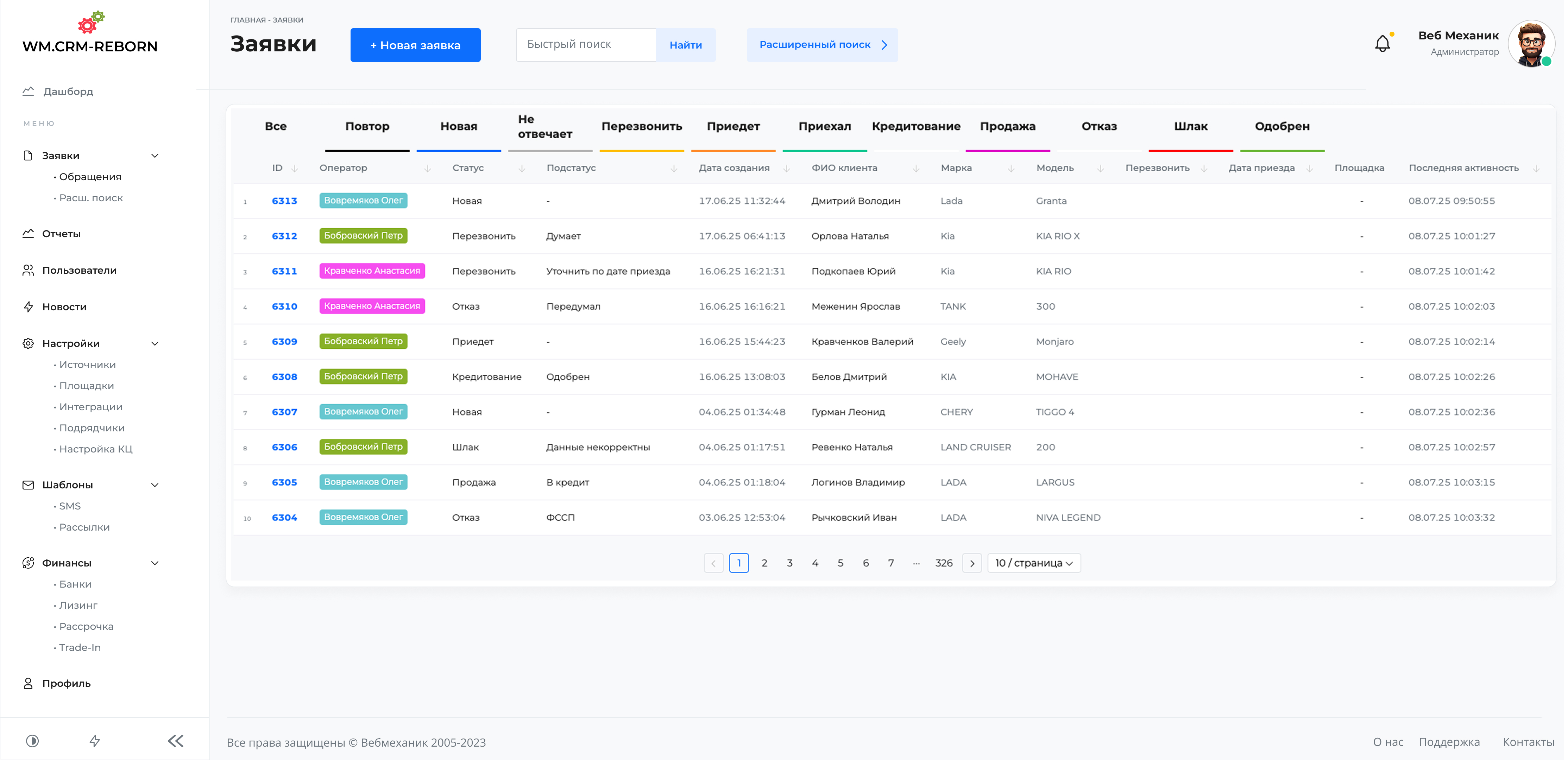Viewport: 1568px width, 760px height.
Task: Focus the Быстрый поиск input field
Action: coord(586,44)
